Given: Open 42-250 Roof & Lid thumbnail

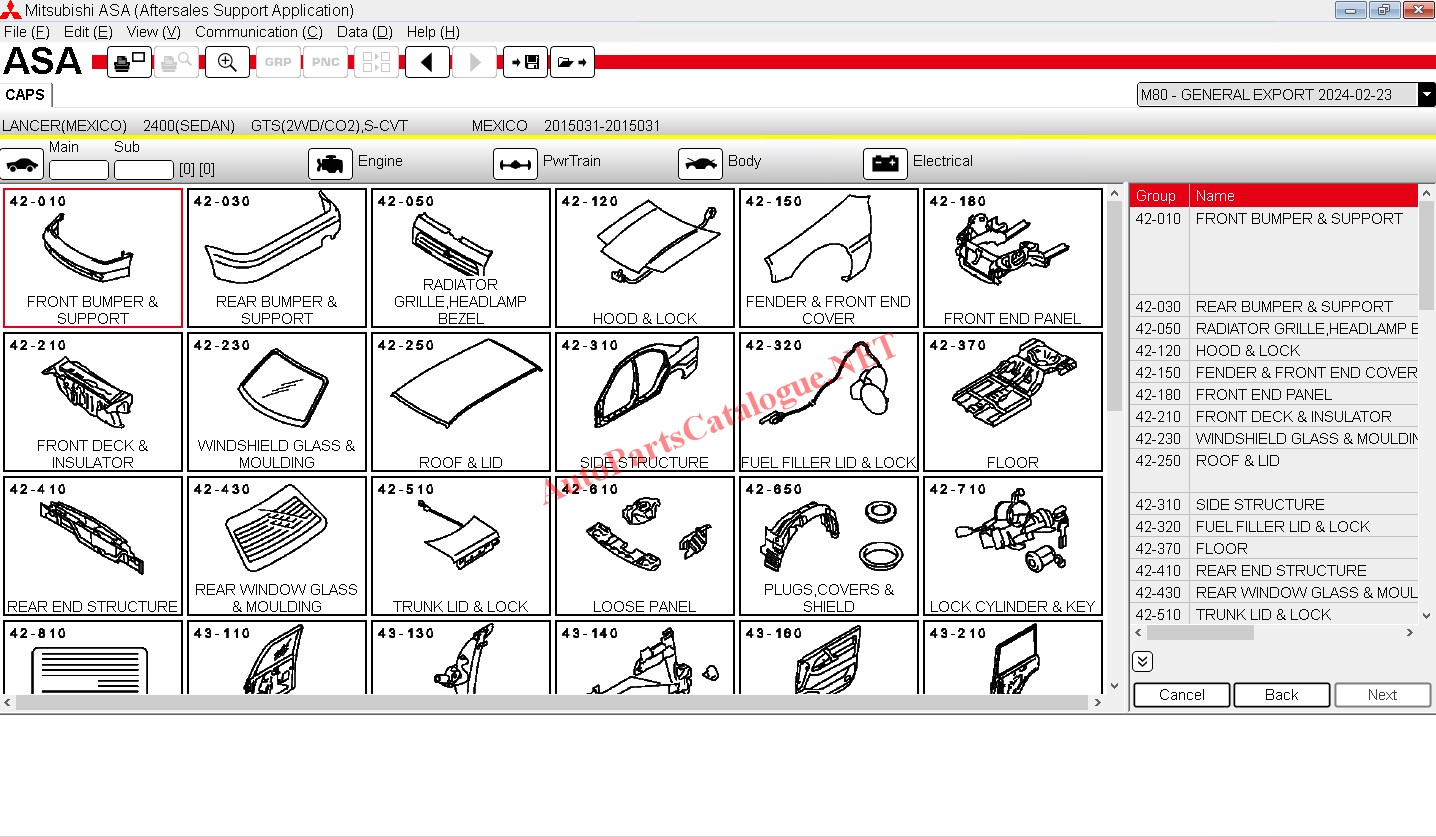Looking at the screenshot, I should pos(461,402).
